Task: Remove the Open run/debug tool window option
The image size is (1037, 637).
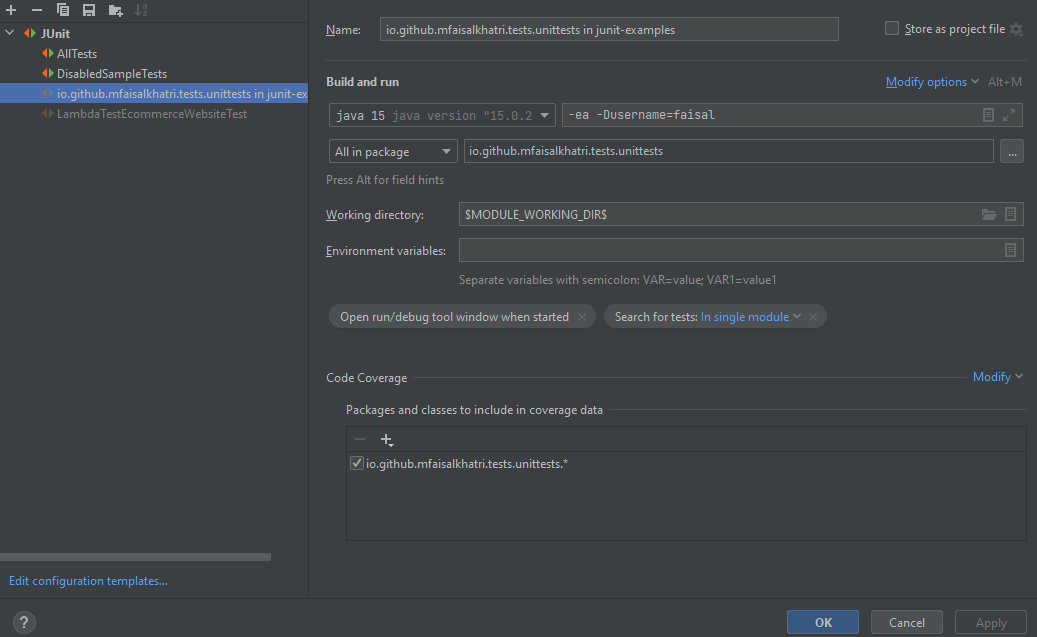Action: 581,317
